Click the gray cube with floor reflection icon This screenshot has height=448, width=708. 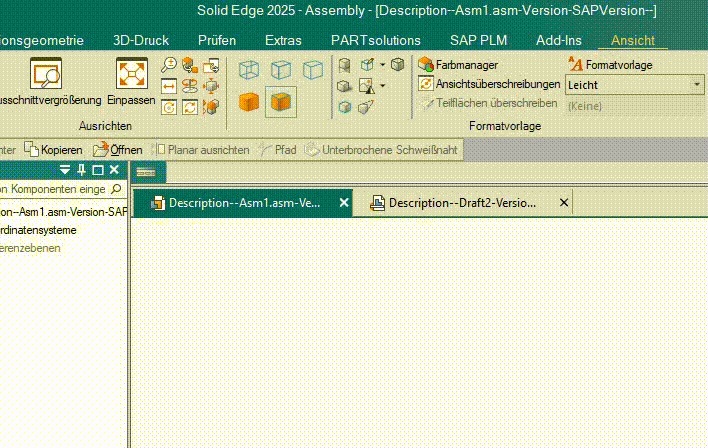345,65
